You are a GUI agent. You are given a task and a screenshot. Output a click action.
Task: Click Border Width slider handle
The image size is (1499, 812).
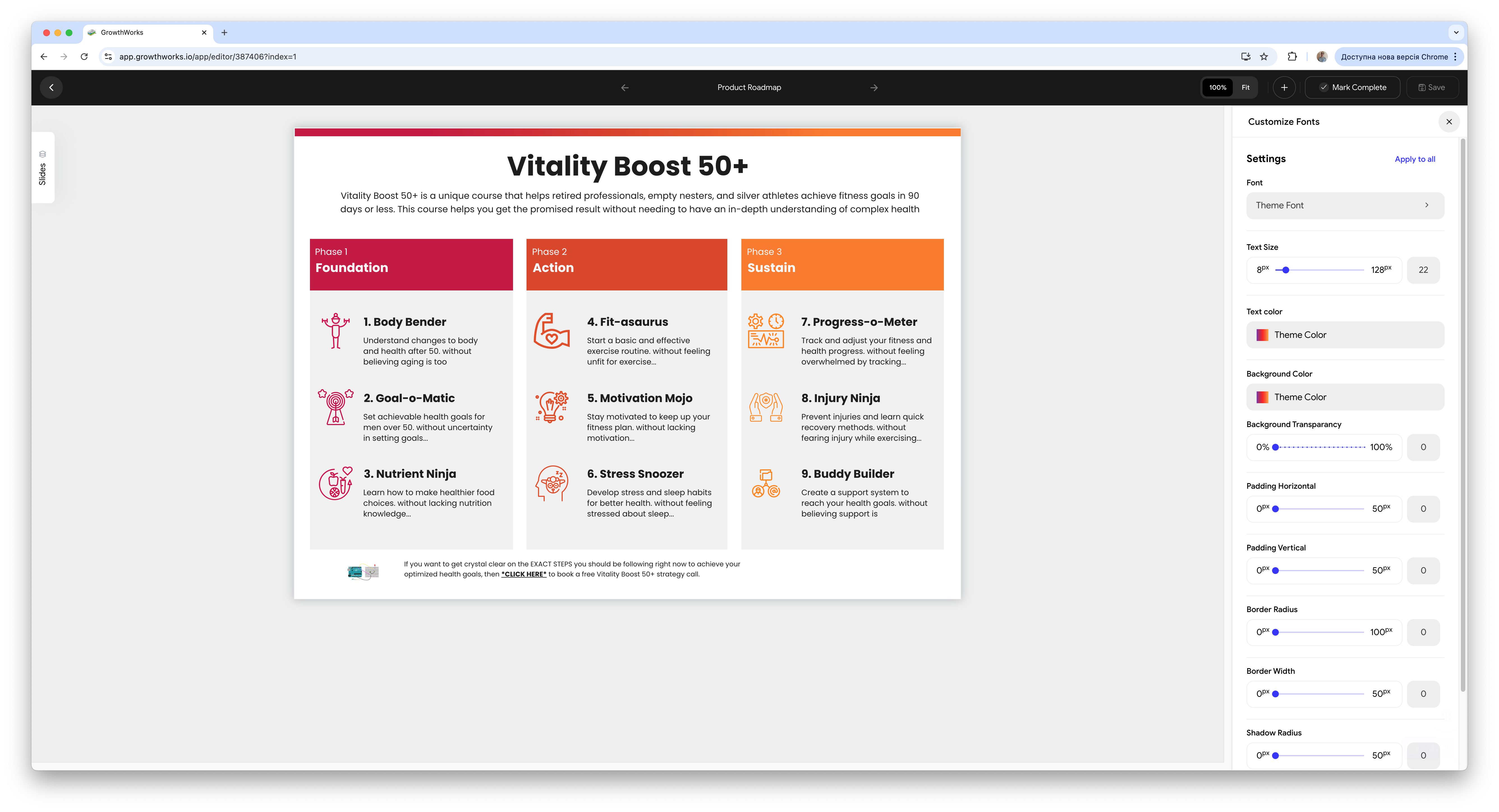[1275, 694]
